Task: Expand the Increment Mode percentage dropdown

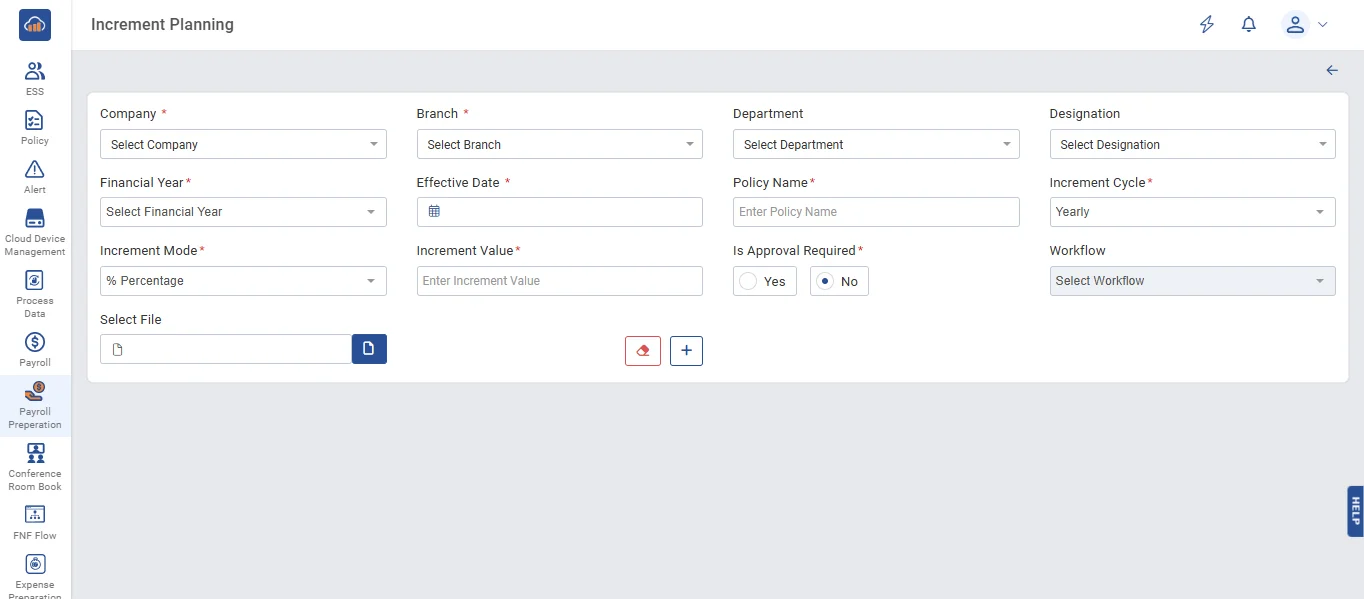Action: click(x=243, y=281)
